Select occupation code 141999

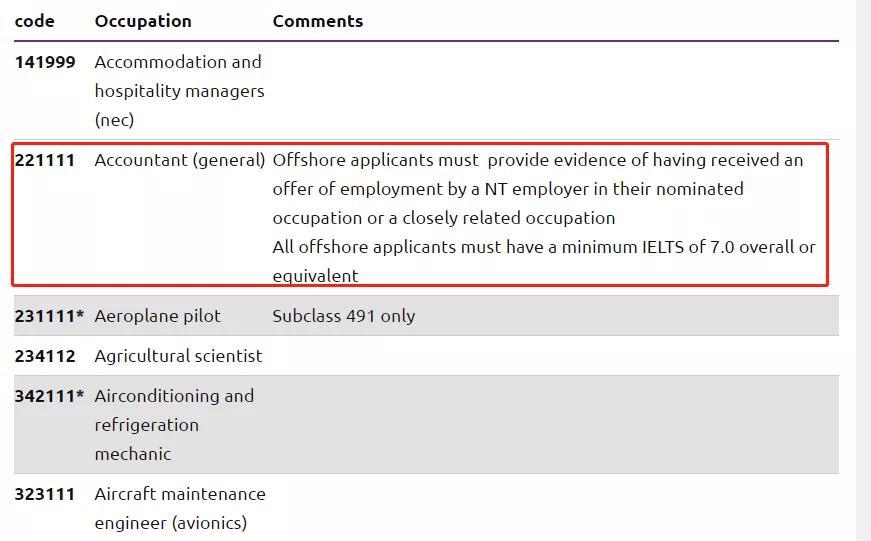tap(45, 62)
